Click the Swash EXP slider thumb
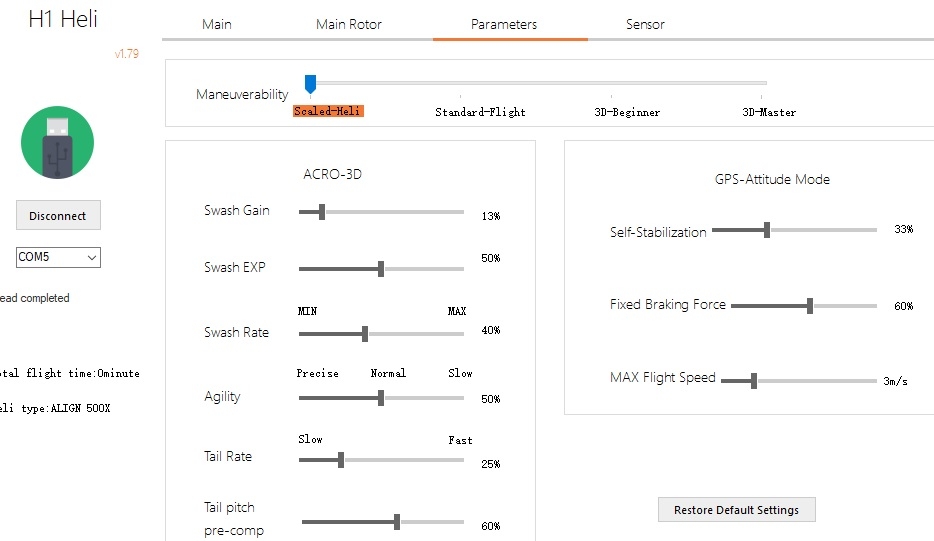Image resolution: width=934 pixels, height=541 pixels. pyautogui.click(x=381, y=269)
